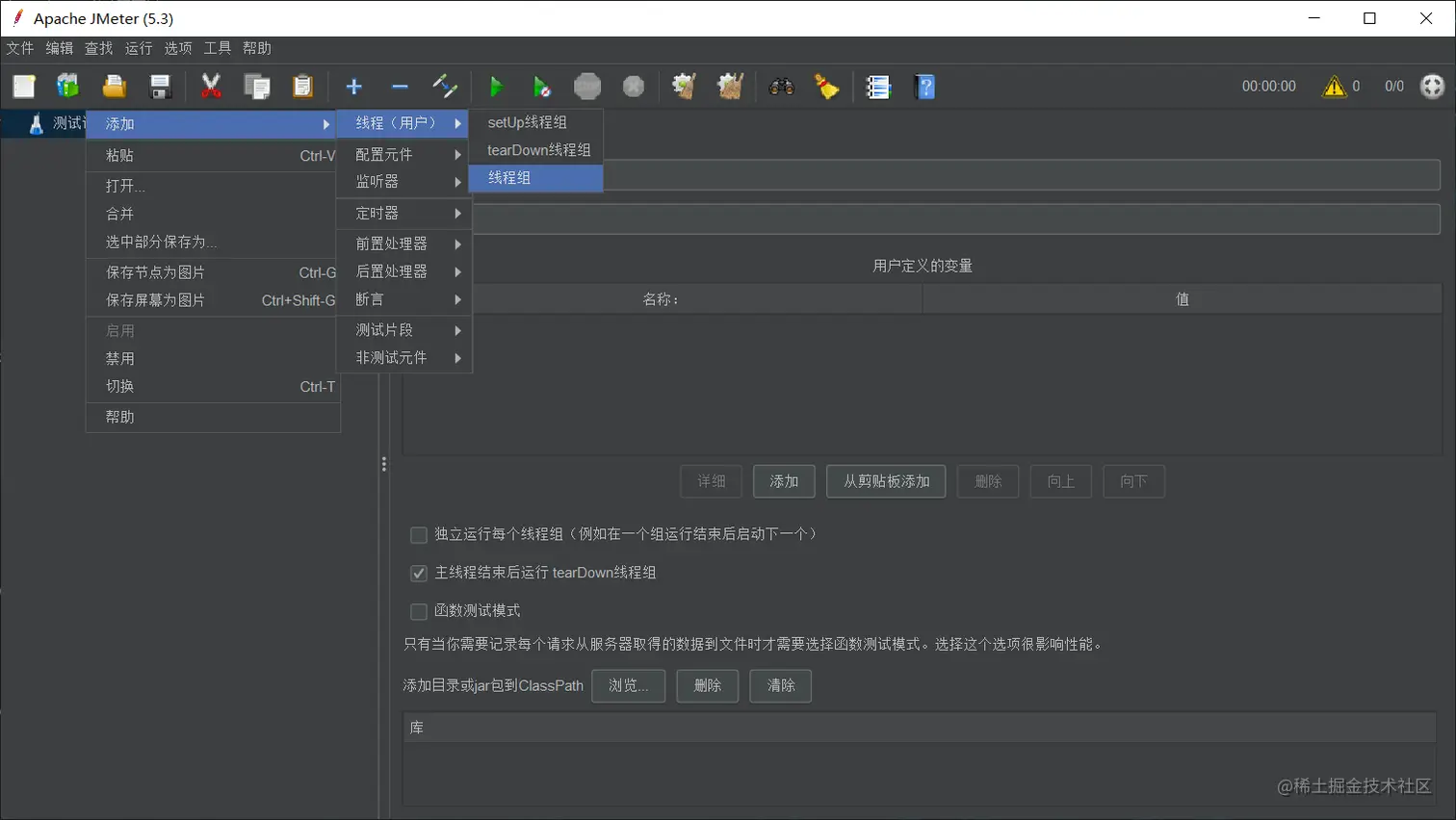
Task: Check 独立运行每个线程组 checkbox
Action: (x=419, y=535)
